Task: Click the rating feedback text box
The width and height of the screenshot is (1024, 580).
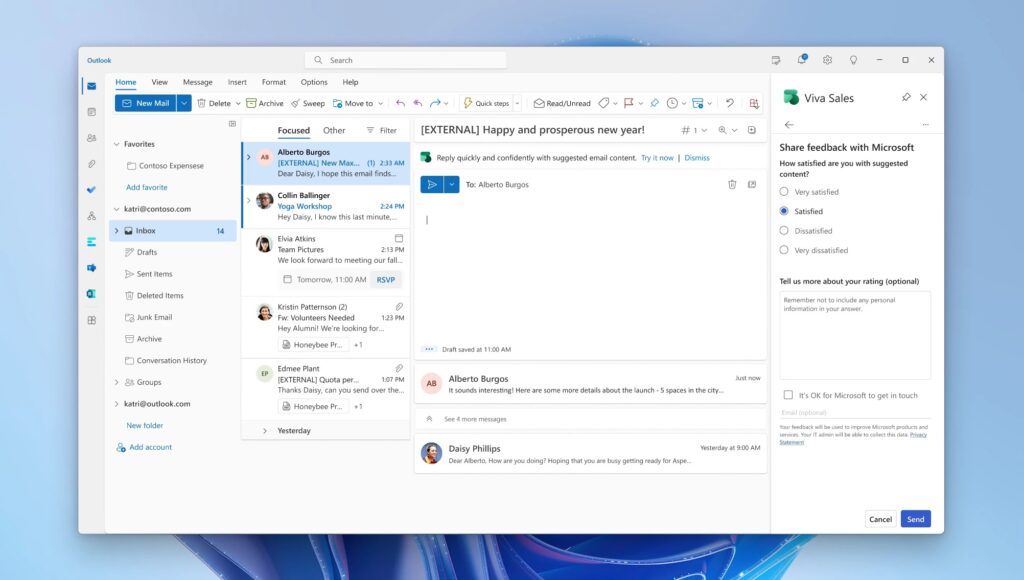Action: point(855,335)
